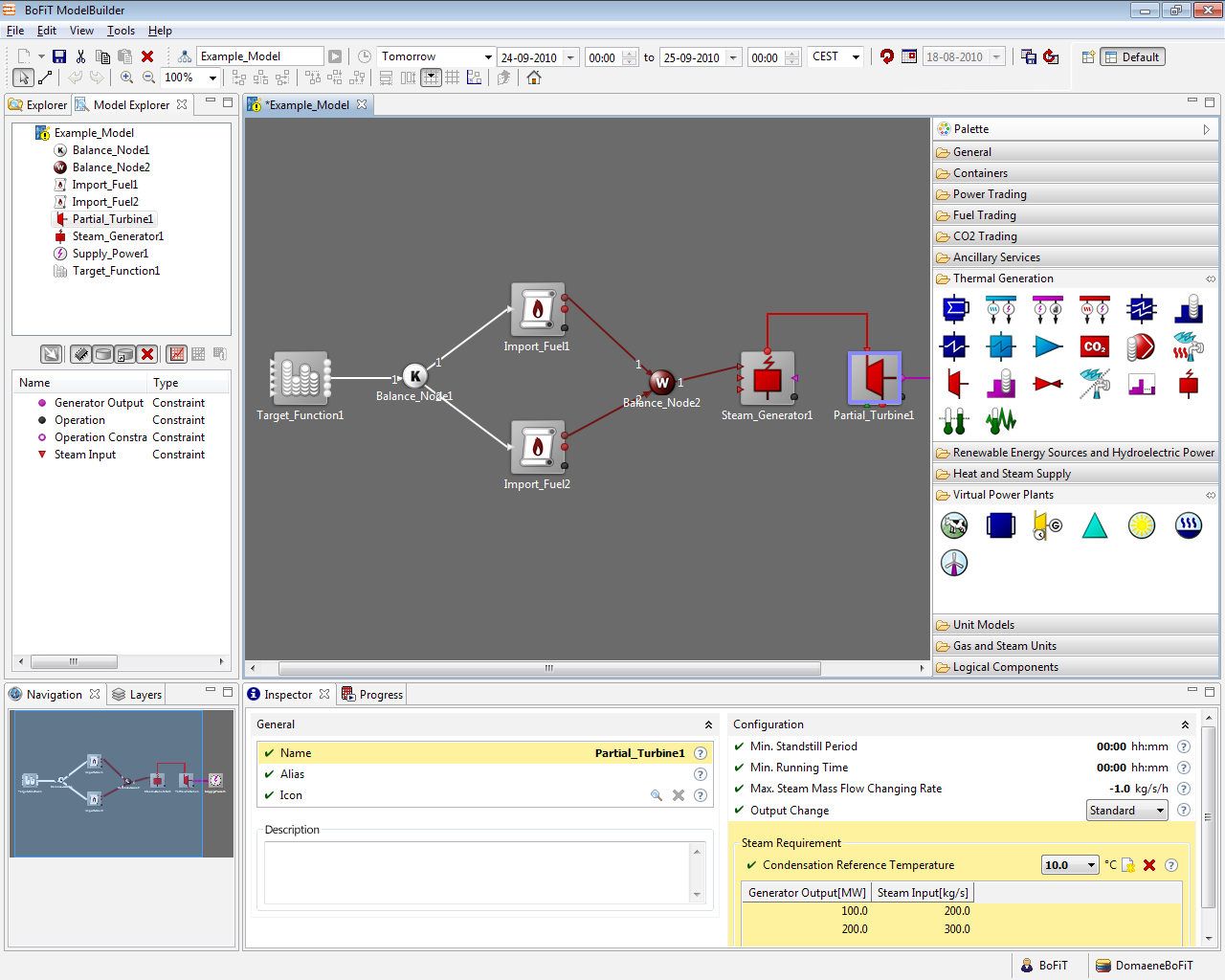1225x980 pixels.
Task: Select the connection line tool
Action: [x=45, y=78]
